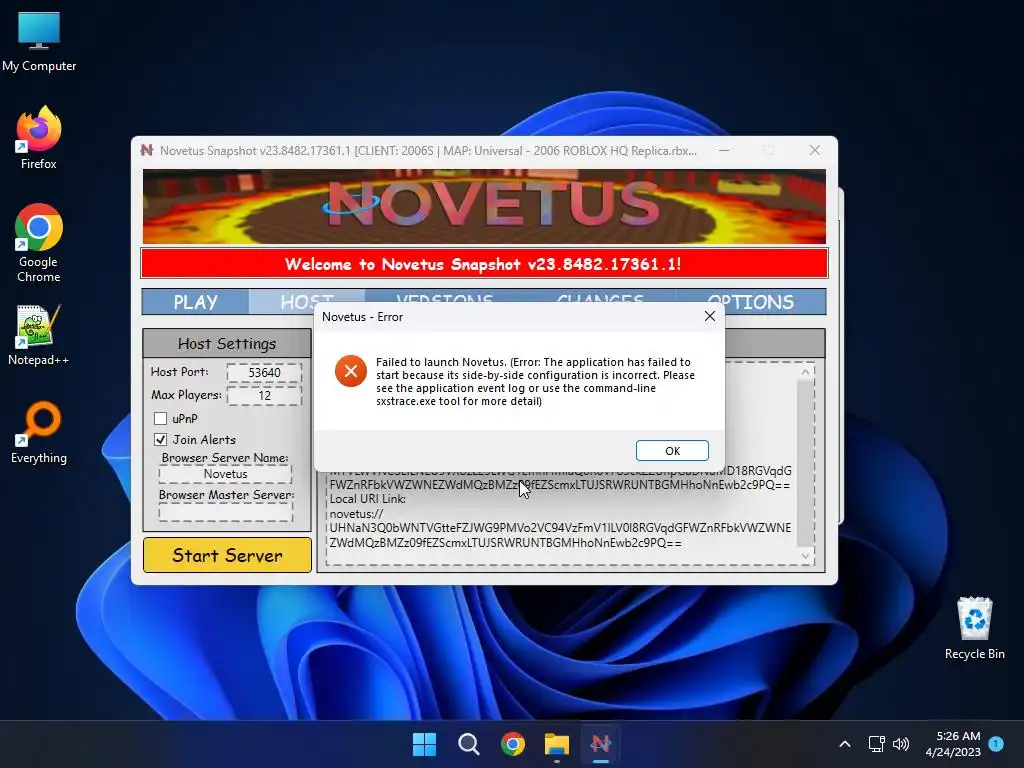Open the PLAY tab

coord(195,302)
